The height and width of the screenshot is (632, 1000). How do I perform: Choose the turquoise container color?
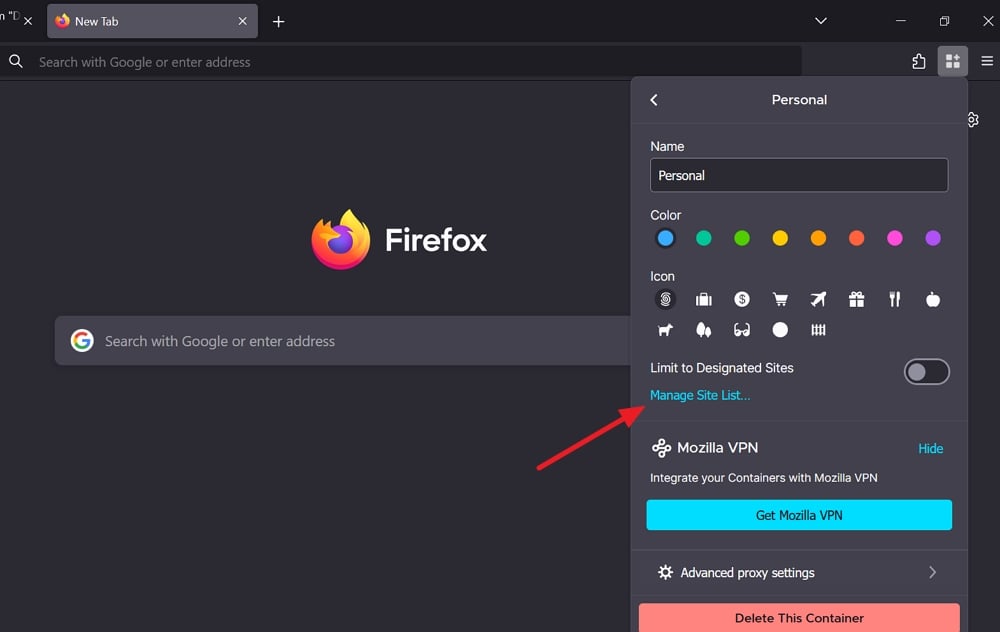(x=703, y=238)
